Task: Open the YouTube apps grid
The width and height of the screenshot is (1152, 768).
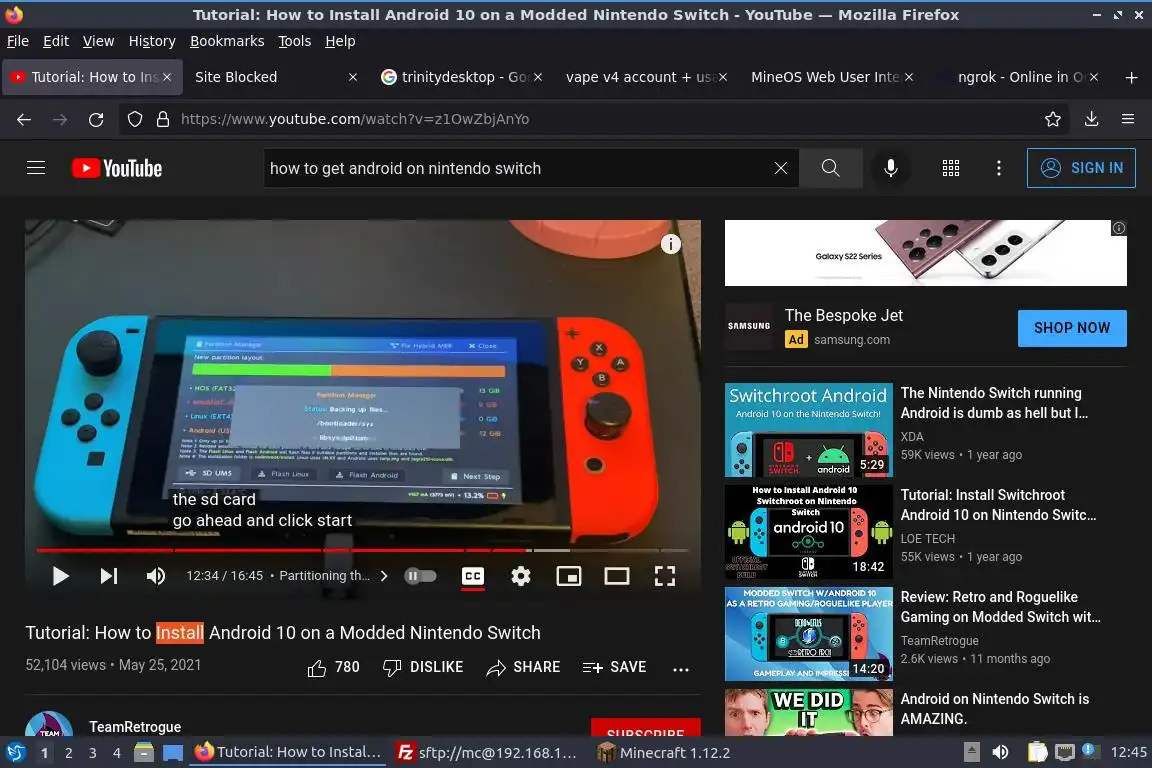Action: [951, 168]
